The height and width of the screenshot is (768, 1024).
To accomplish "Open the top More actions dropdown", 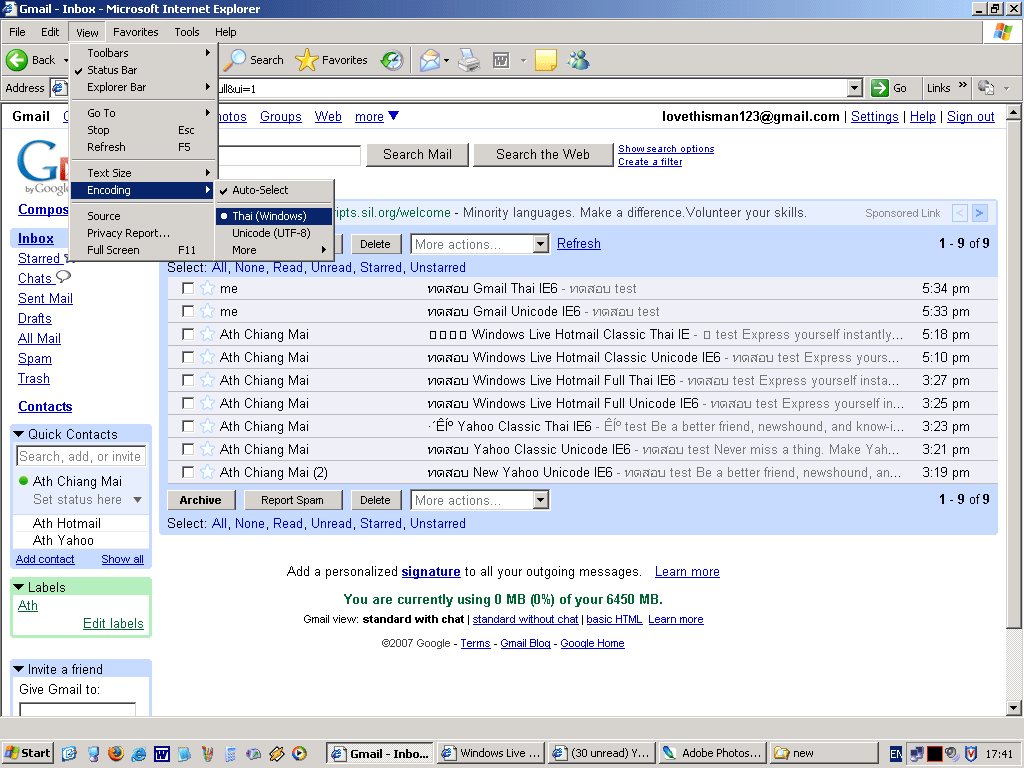I will coord(479,244).
